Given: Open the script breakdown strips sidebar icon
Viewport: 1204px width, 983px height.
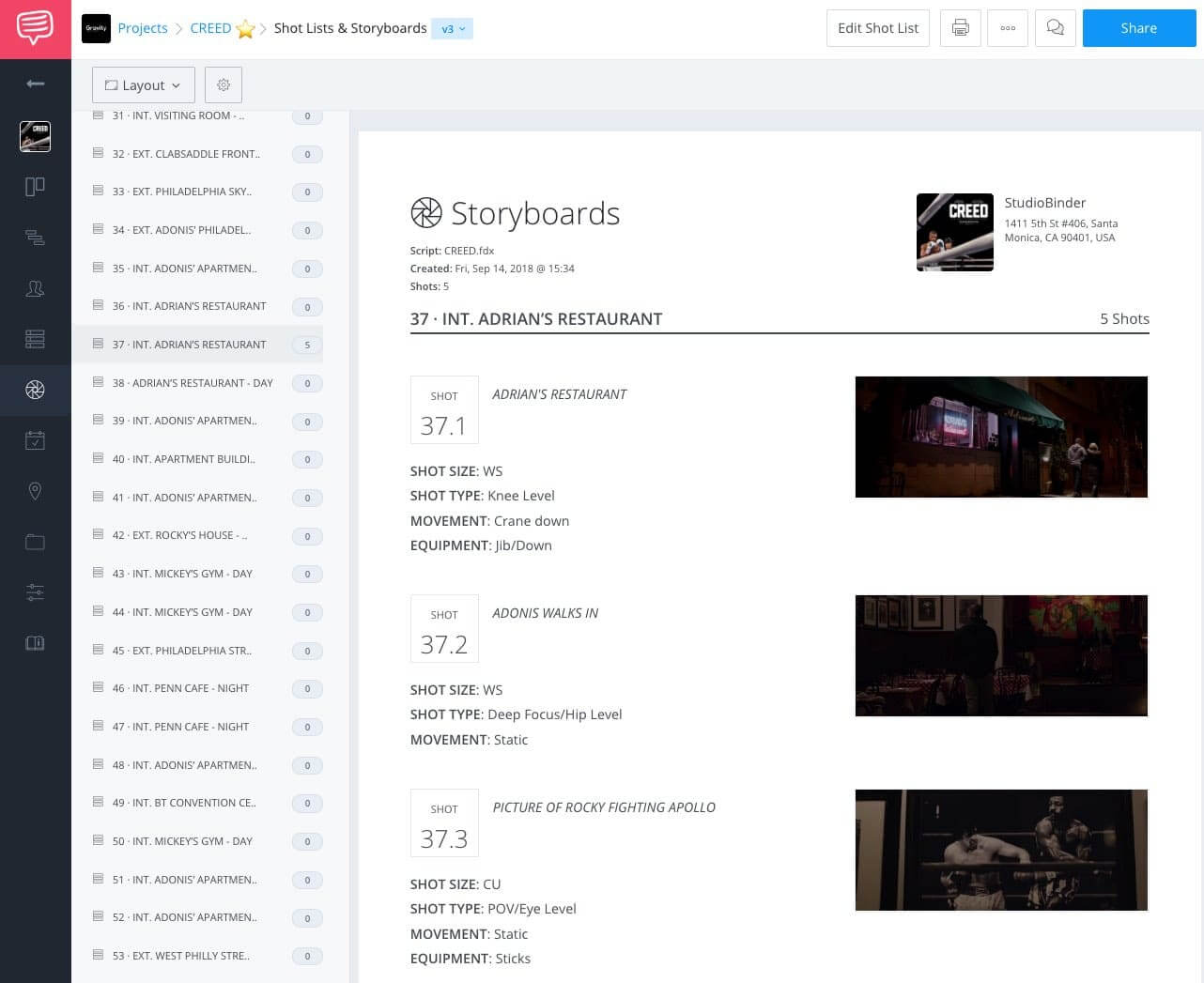Looking at the screenshot, I should [35, 339].
